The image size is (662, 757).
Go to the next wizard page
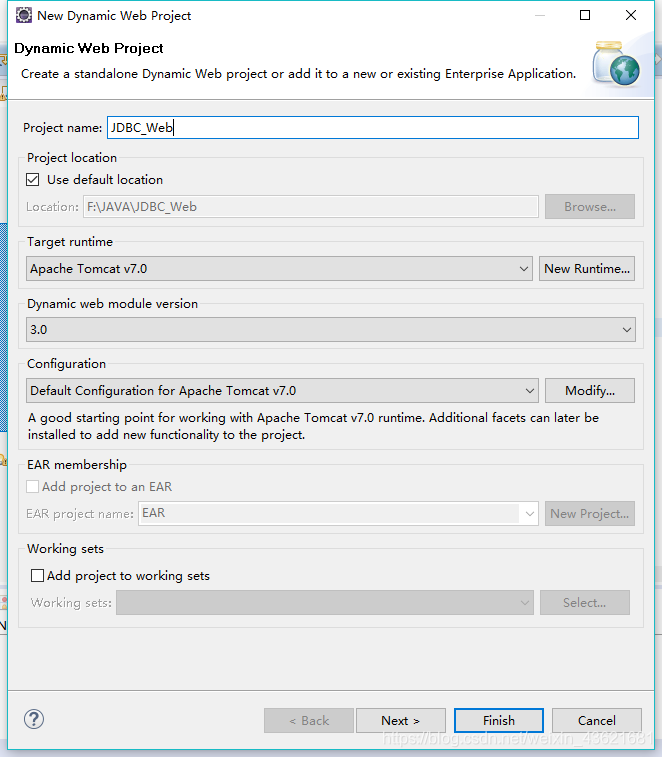pyautogui.click(x=400, y=721)
